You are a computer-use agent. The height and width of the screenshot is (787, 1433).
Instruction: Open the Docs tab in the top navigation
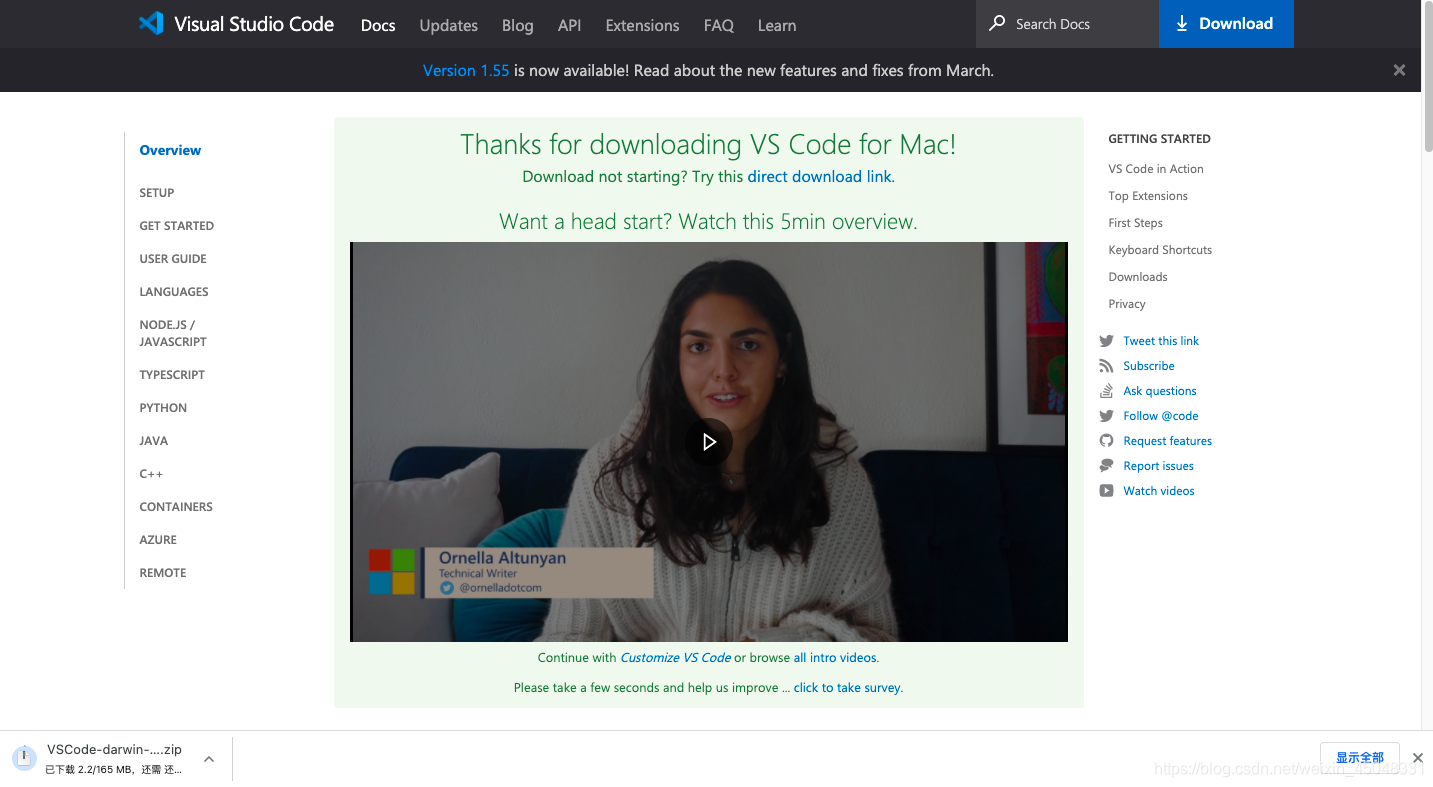click(x=378, y=25)
